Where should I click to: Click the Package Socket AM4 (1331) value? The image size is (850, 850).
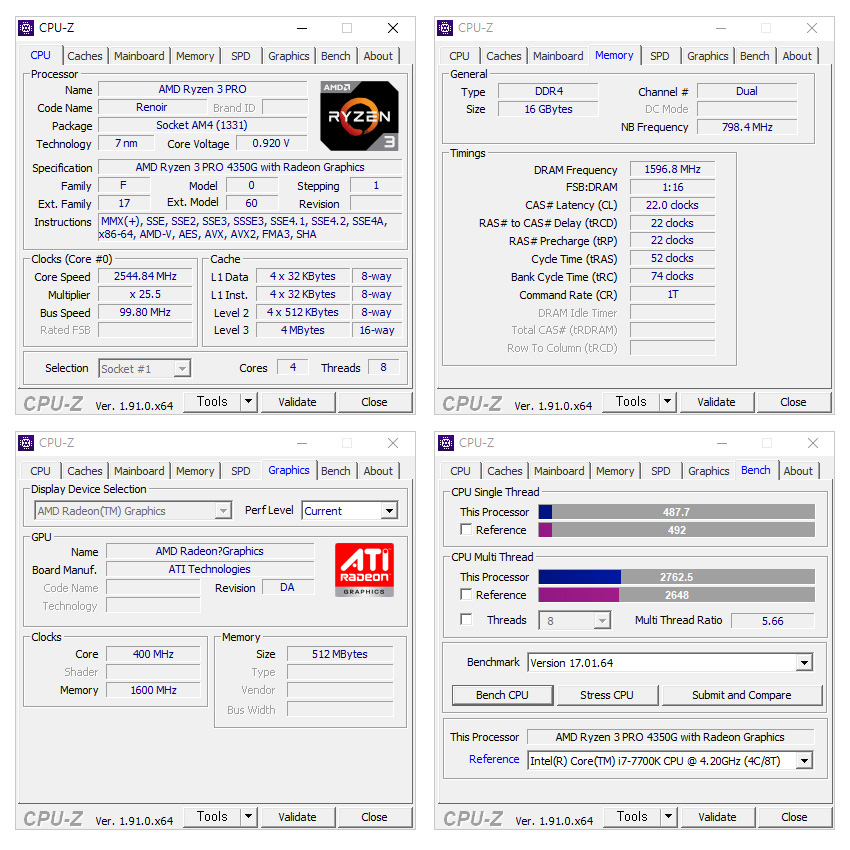click(x=202, y=125)
